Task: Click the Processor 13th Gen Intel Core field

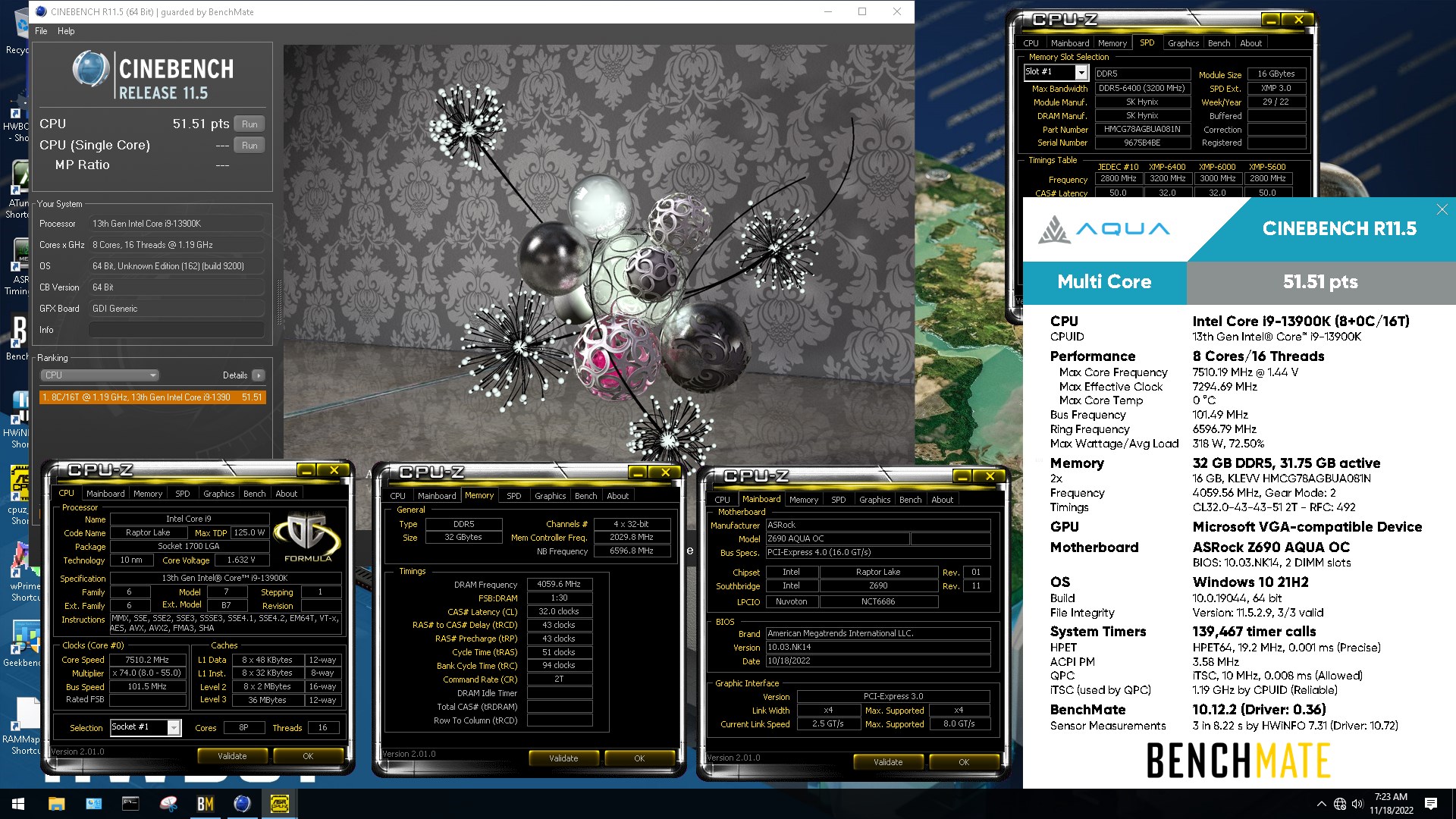Action: click(x=177, y=224)
